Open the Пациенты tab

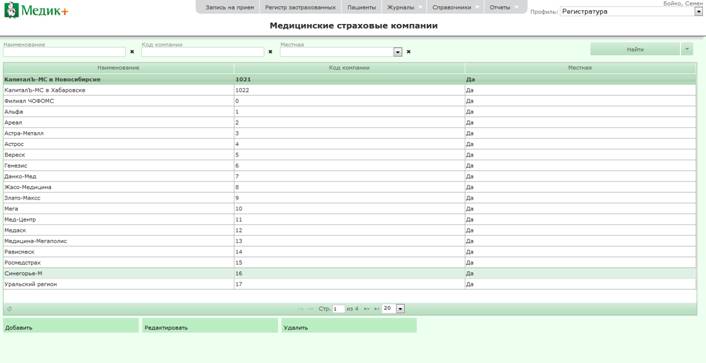pos(362,7)
